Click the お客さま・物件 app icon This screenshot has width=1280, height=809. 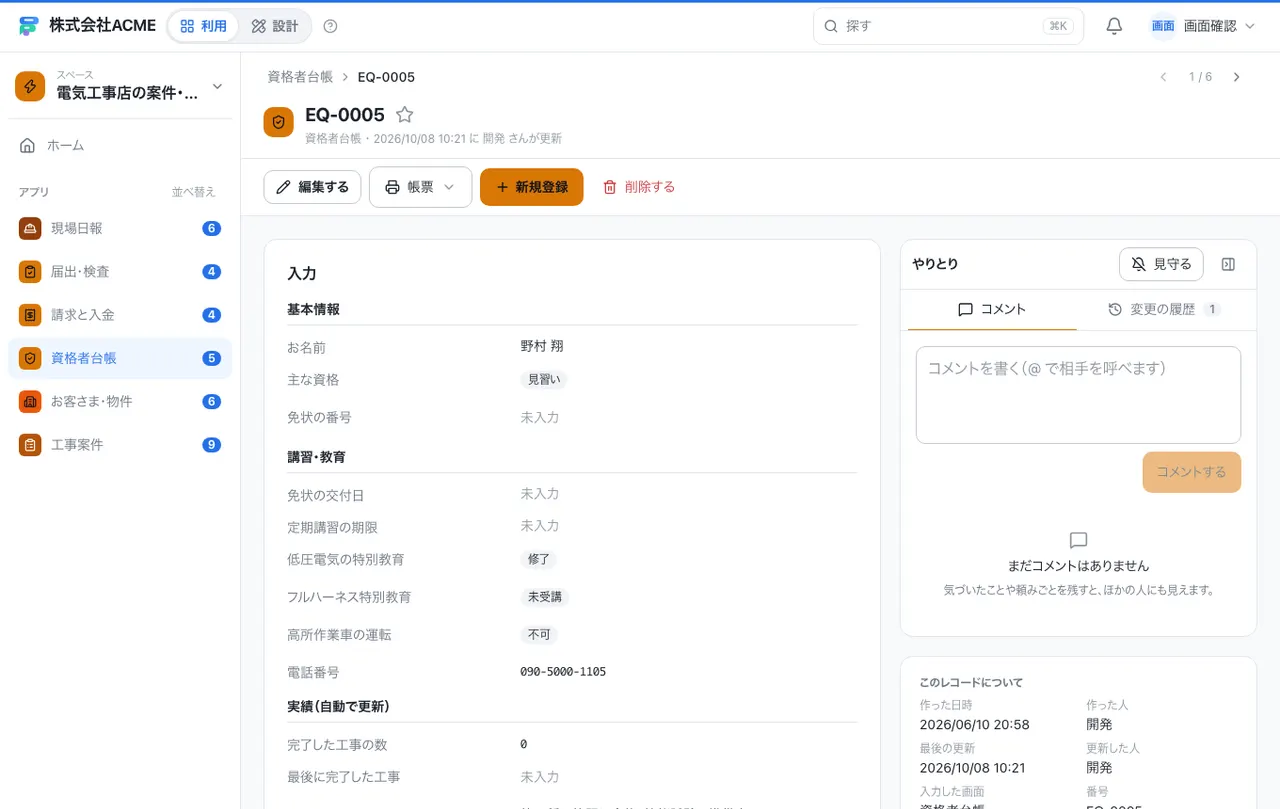click(x=30, y=401)
